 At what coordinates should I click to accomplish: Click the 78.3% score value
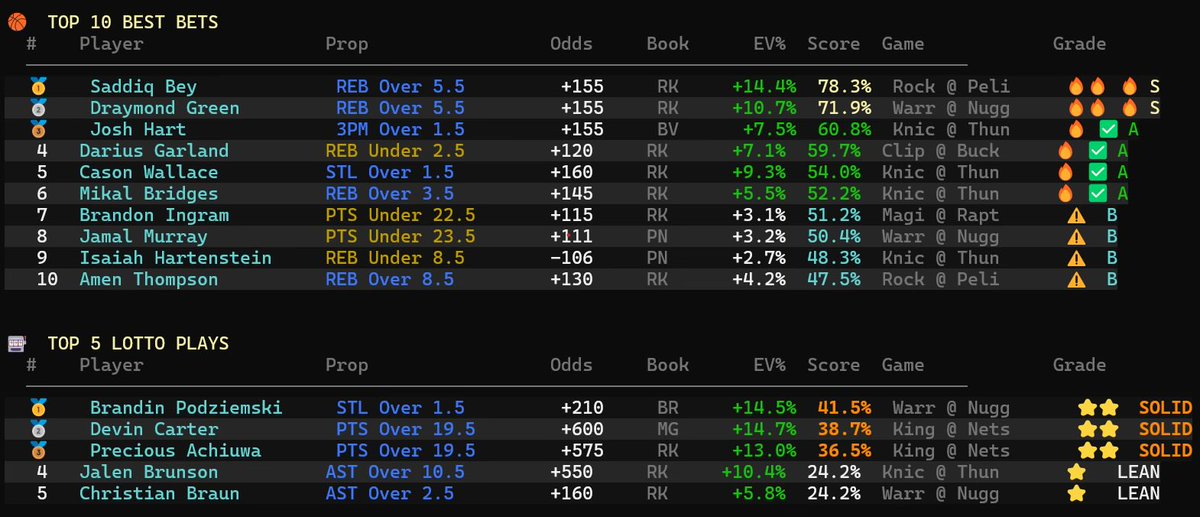click(844, 87)
